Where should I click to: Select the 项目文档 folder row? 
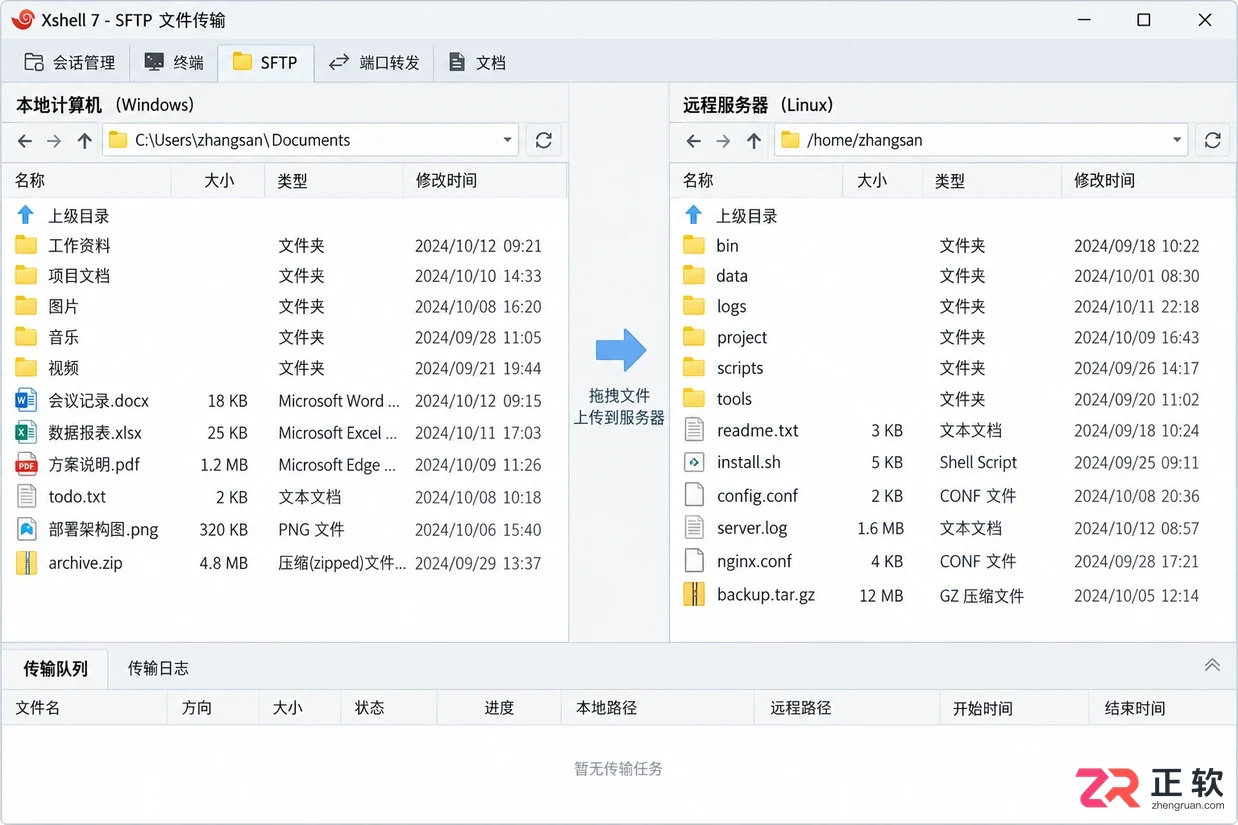285,276
